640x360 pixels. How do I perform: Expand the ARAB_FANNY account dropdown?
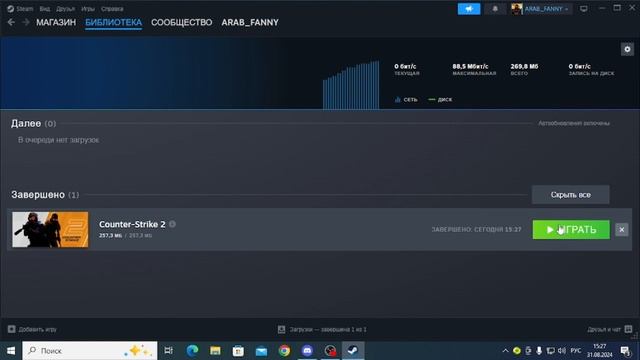tap(546, 9)
